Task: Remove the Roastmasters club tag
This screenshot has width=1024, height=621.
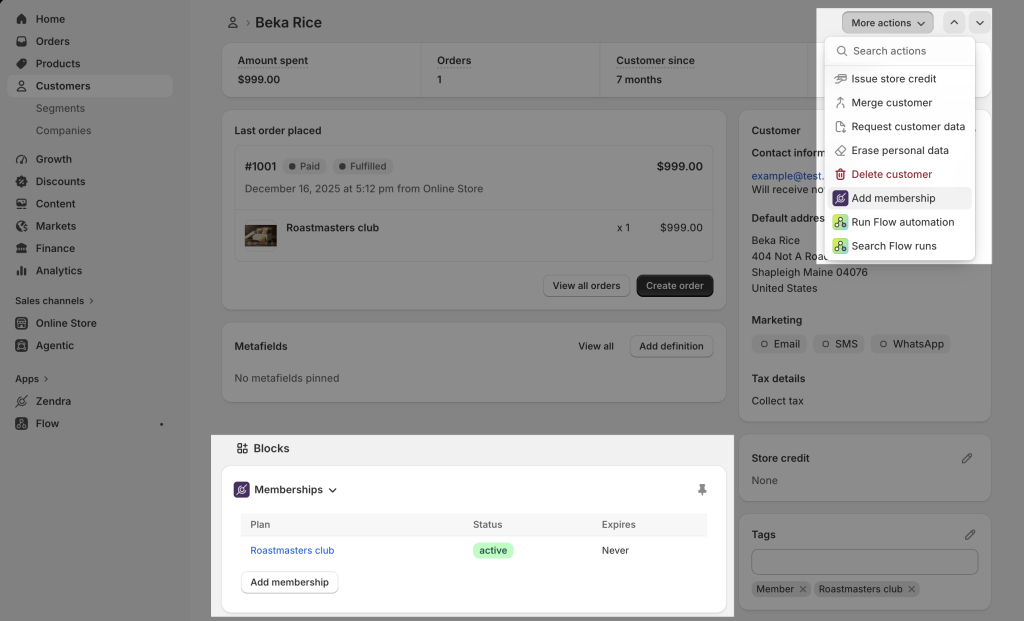Action: pyautogui.click(x=911, y=589)
